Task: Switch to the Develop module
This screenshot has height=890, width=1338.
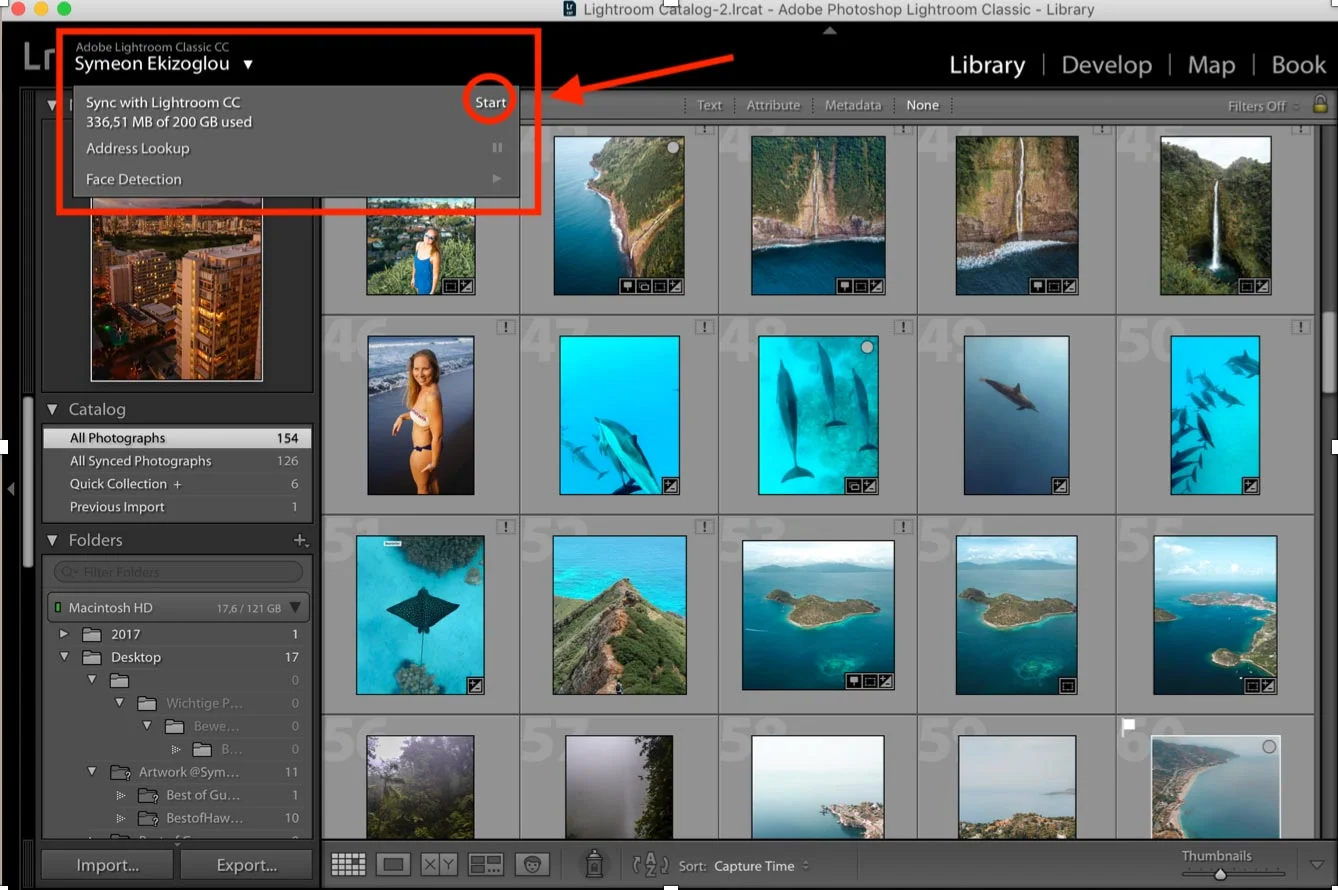Action: tap(1106, 65)
